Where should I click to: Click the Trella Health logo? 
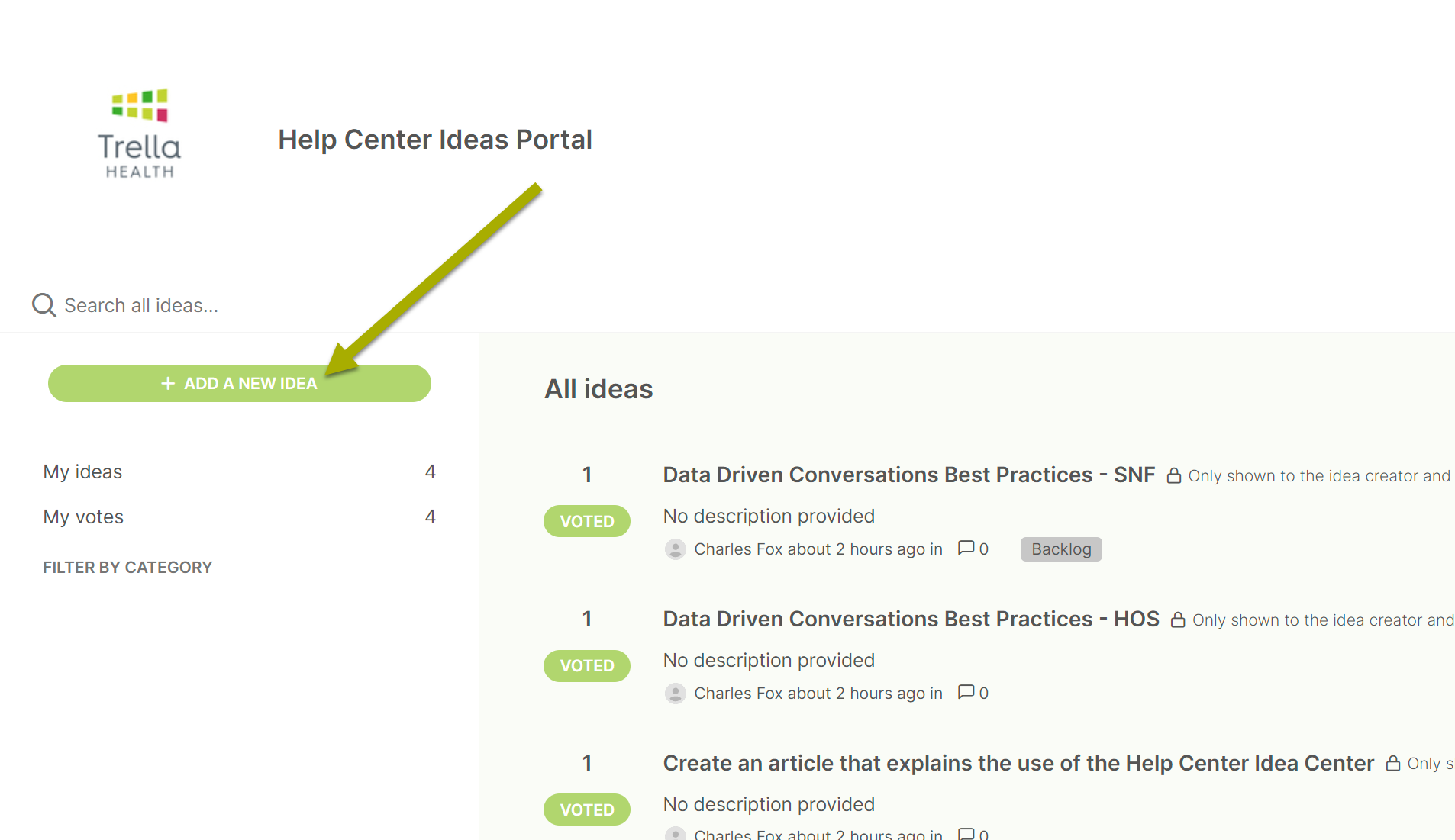pos(140,134)
